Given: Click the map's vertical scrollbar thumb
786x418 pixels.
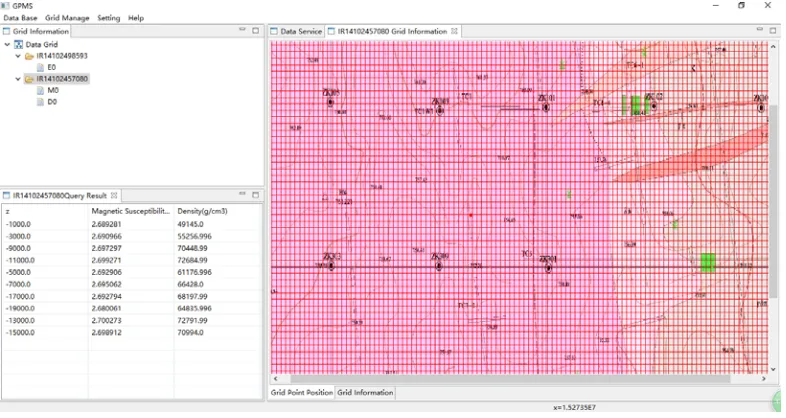Looking at the screenshot, I should [773, 203].
